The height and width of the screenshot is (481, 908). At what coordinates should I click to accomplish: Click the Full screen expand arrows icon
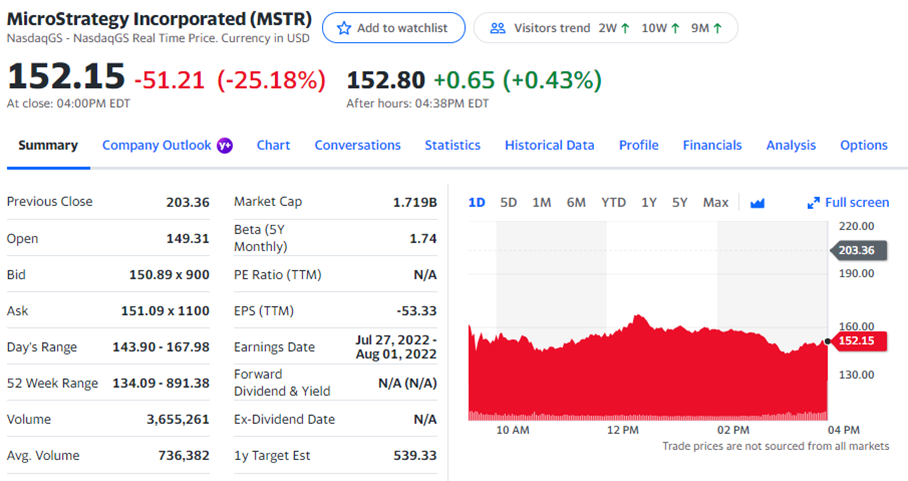point(813,203)
